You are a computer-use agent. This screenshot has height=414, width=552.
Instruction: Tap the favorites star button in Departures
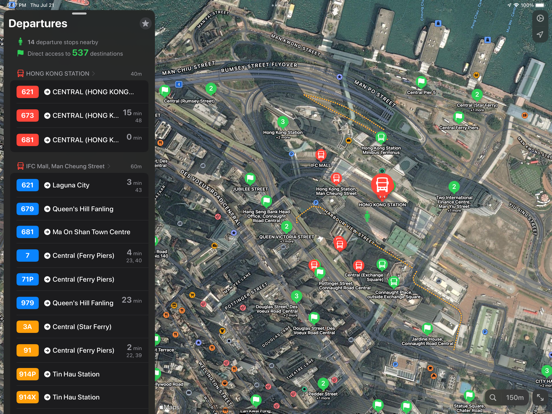145,24
